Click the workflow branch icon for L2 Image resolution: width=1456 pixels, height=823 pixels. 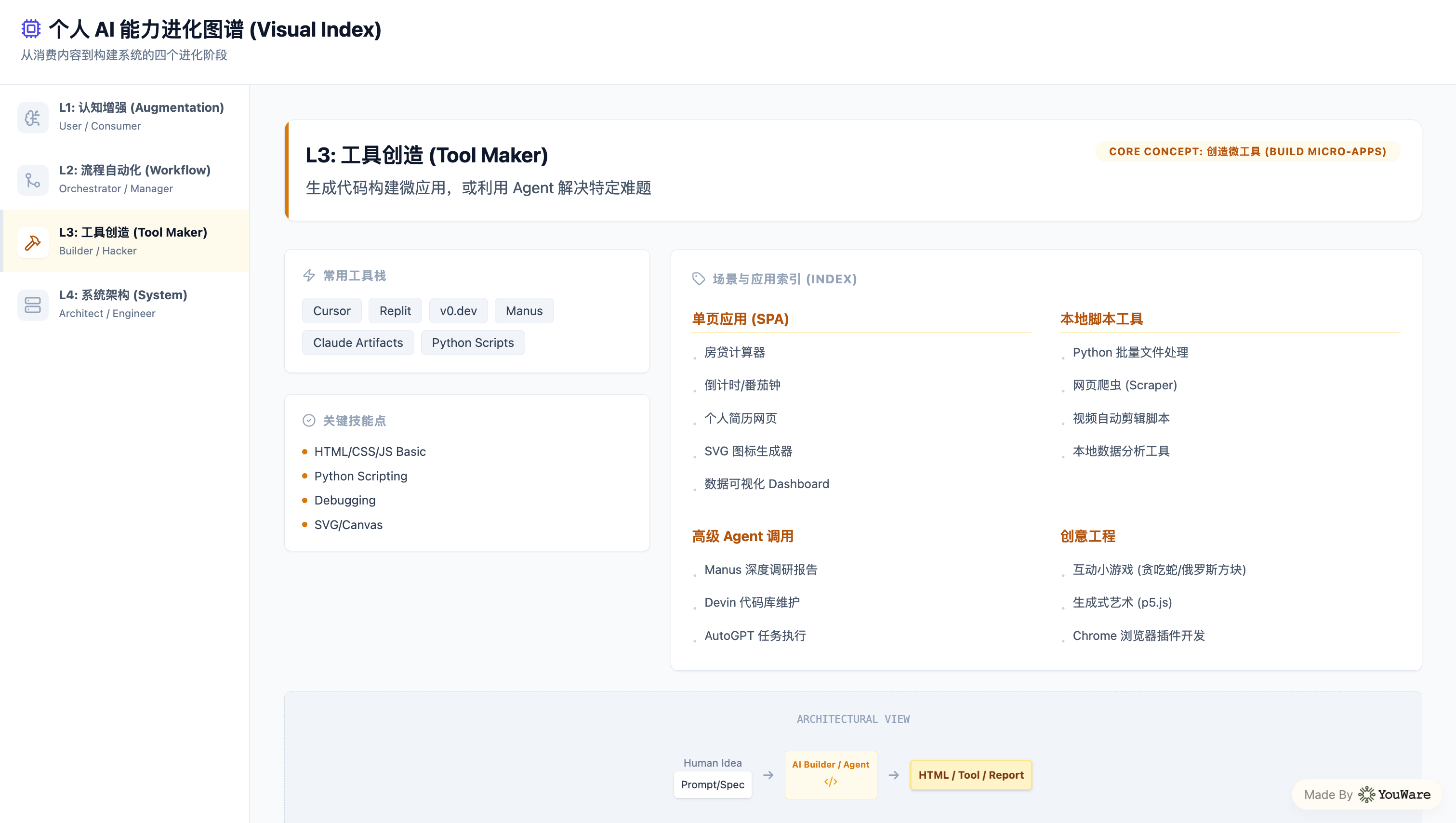[x=33, y=180]
